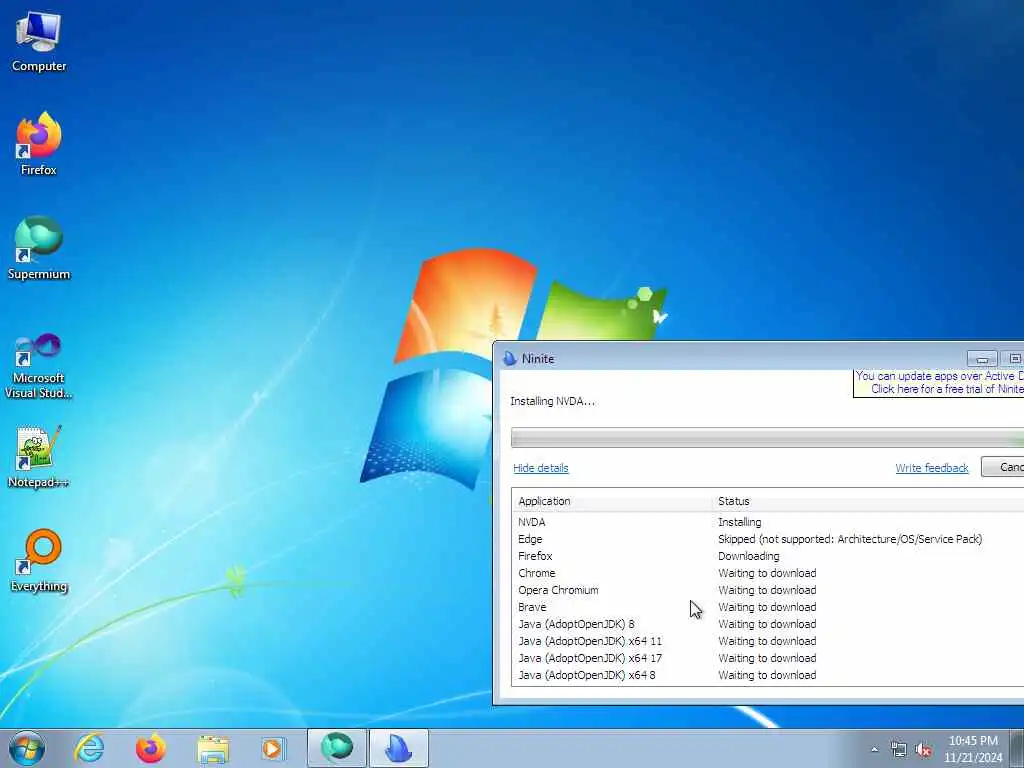
Task: Select the Firefox desktop shortcut
Action: (39, 144)
